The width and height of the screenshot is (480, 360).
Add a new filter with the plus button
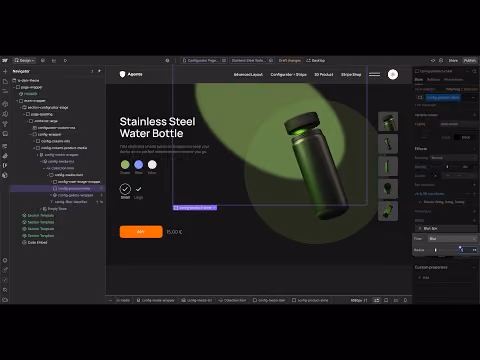[474, 220]
